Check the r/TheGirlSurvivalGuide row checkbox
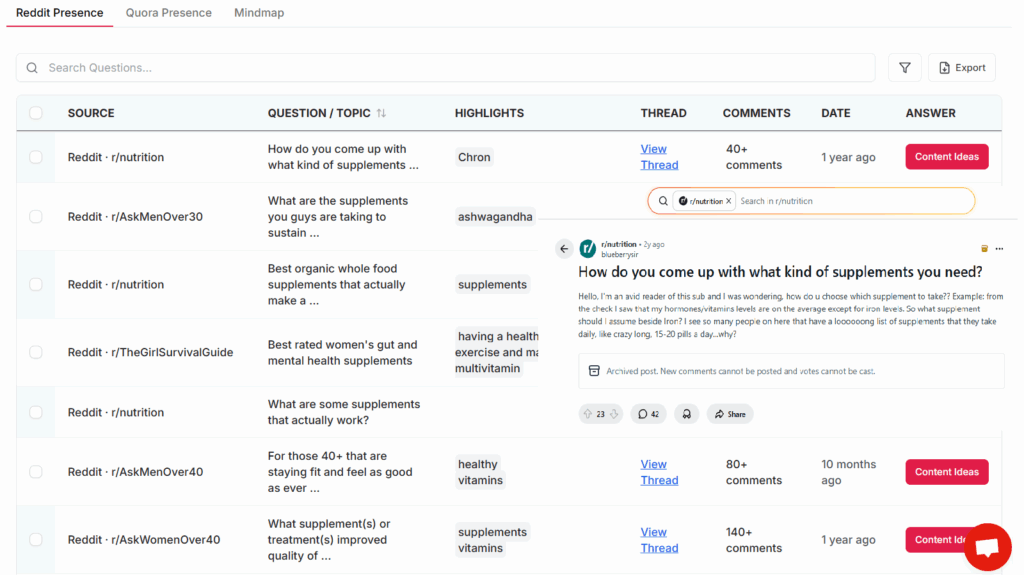Viewport: 1024px width, 575px height. [x=36, y=352]
